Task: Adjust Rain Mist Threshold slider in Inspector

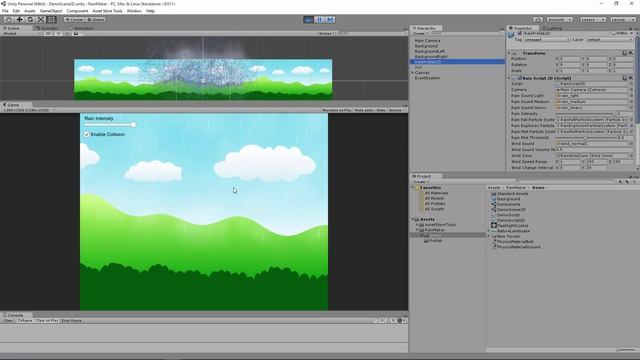Action: [585, 138]
